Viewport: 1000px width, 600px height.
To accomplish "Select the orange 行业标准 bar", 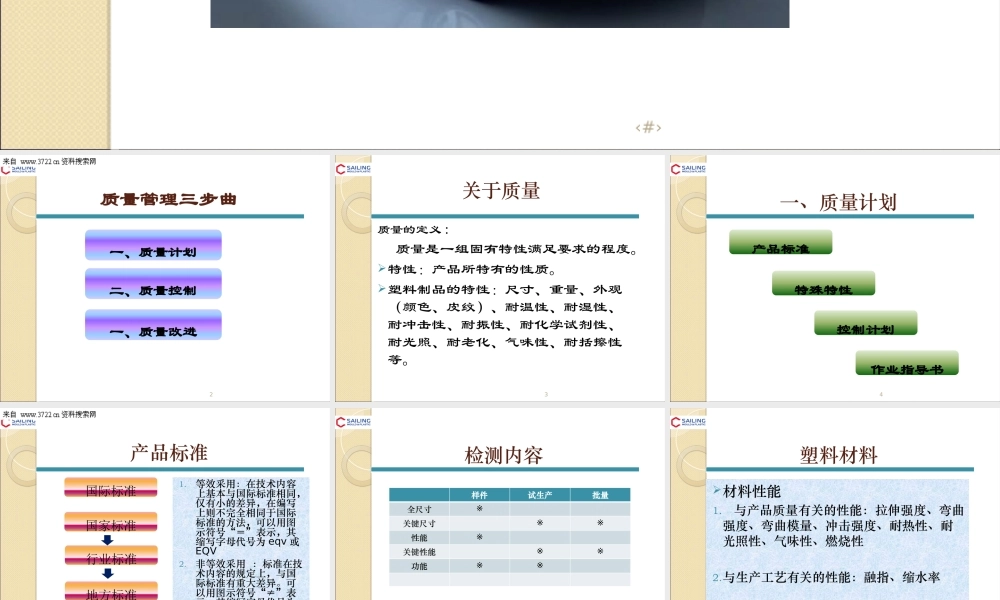I will pyautogui.click(x=111, y=556).
